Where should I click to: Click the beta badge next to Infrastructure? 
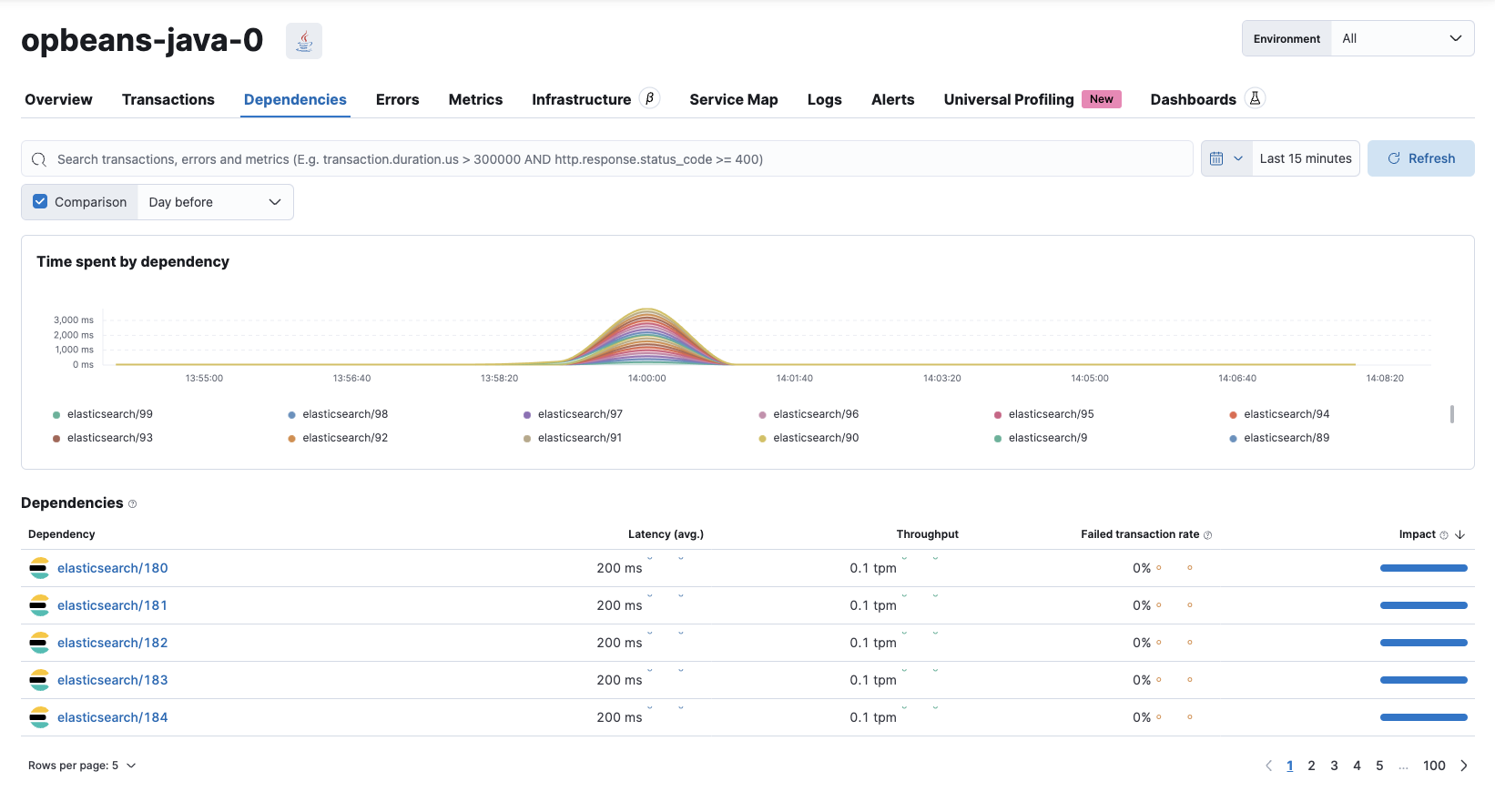pyautogui.click(x=649, y=98)
